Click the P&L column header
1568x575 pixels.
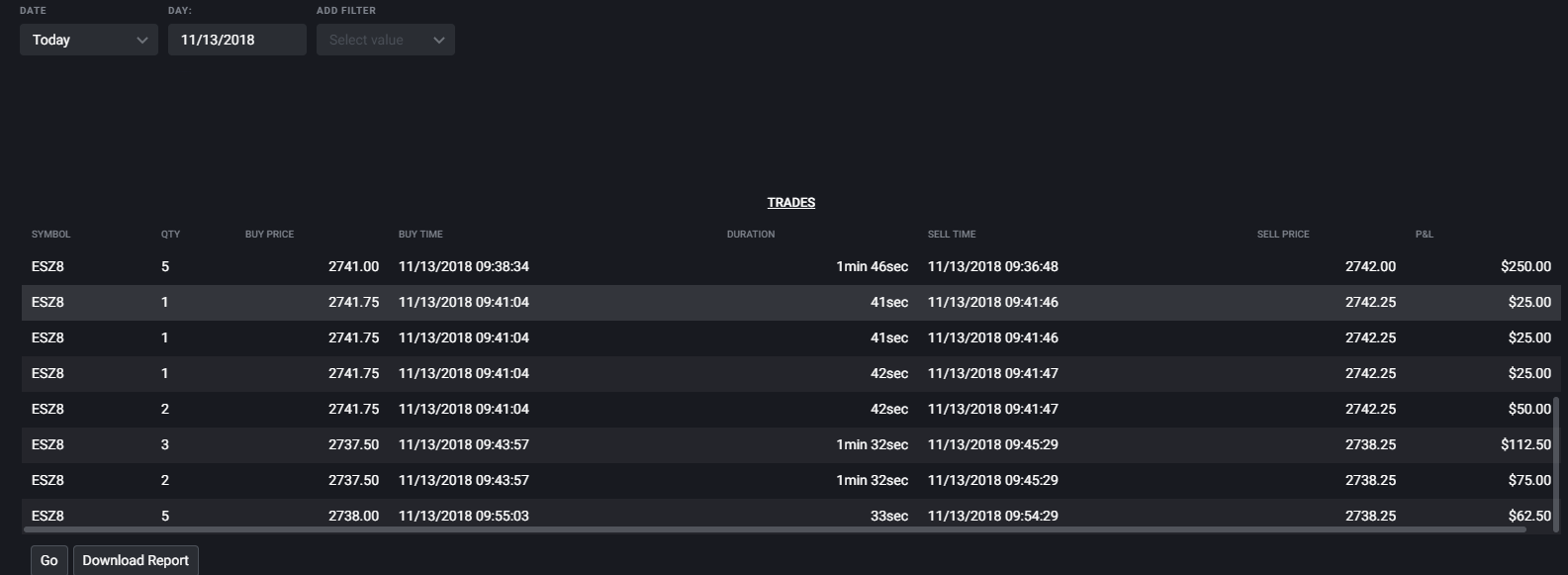coord(1425,235)
